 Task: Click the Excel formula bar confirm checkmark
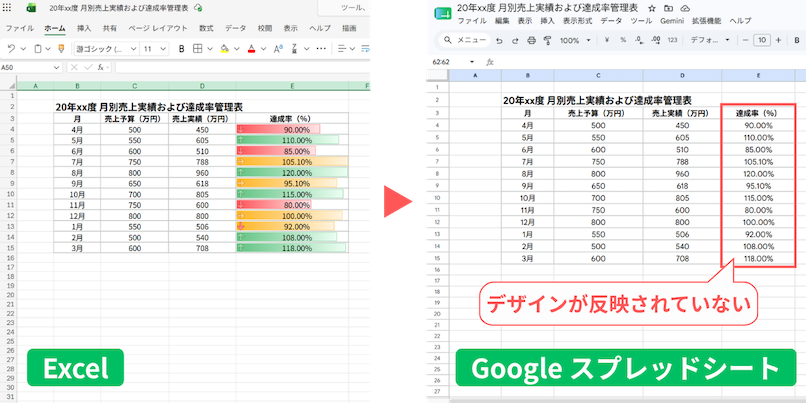point(88,67)
